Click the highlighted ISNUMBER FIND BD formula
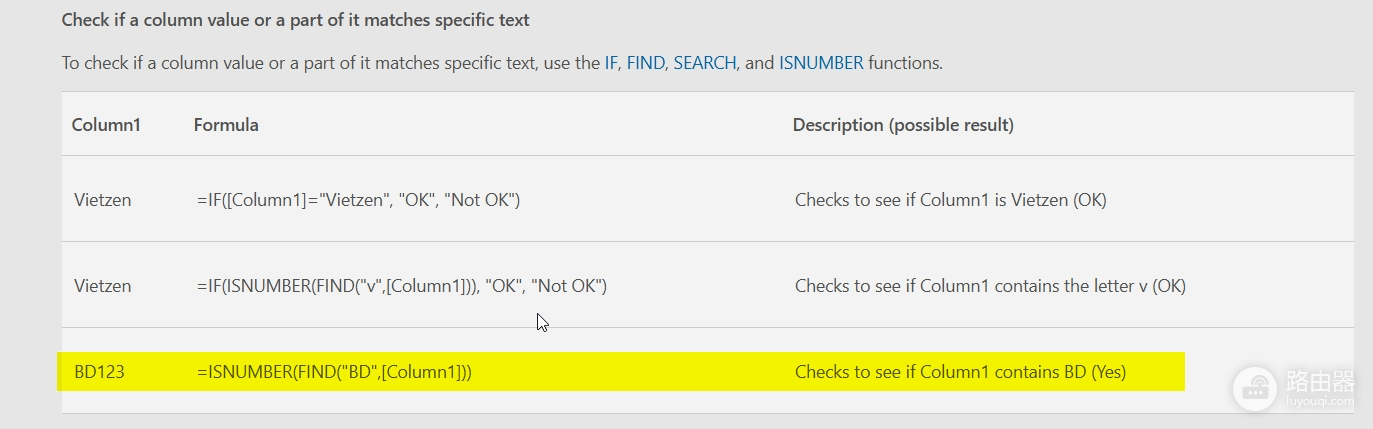This screenshot has height=429, width=1373. click(334, 372)
